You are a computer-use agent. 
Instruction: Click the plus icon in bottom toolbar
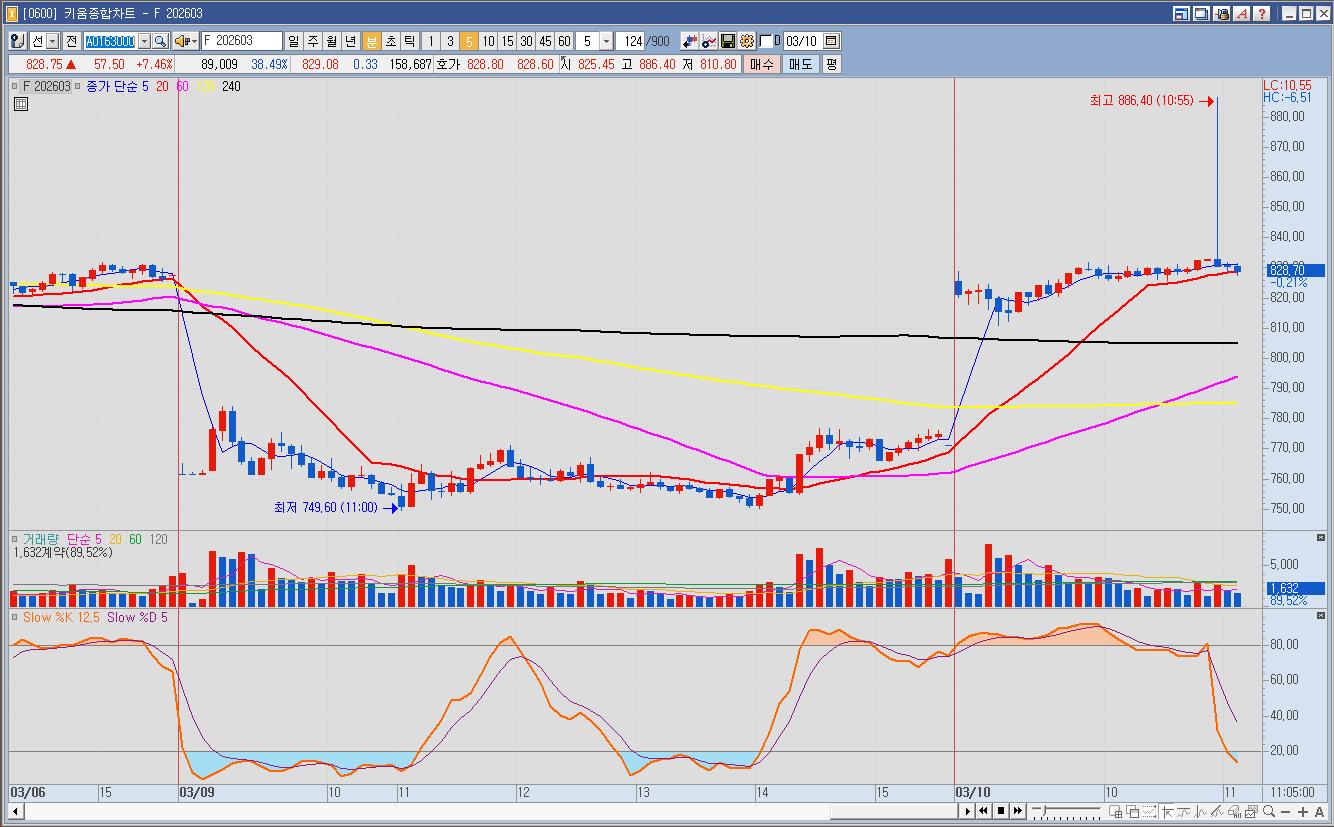pyautogui.click(x=1303, y=811)
